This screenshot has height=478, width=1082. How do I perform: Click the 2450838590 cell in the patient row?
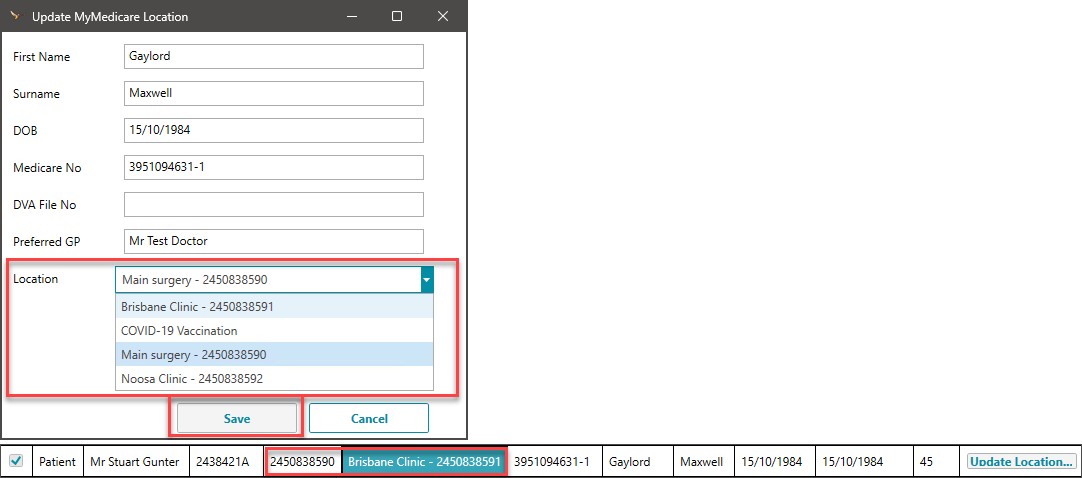303,462
